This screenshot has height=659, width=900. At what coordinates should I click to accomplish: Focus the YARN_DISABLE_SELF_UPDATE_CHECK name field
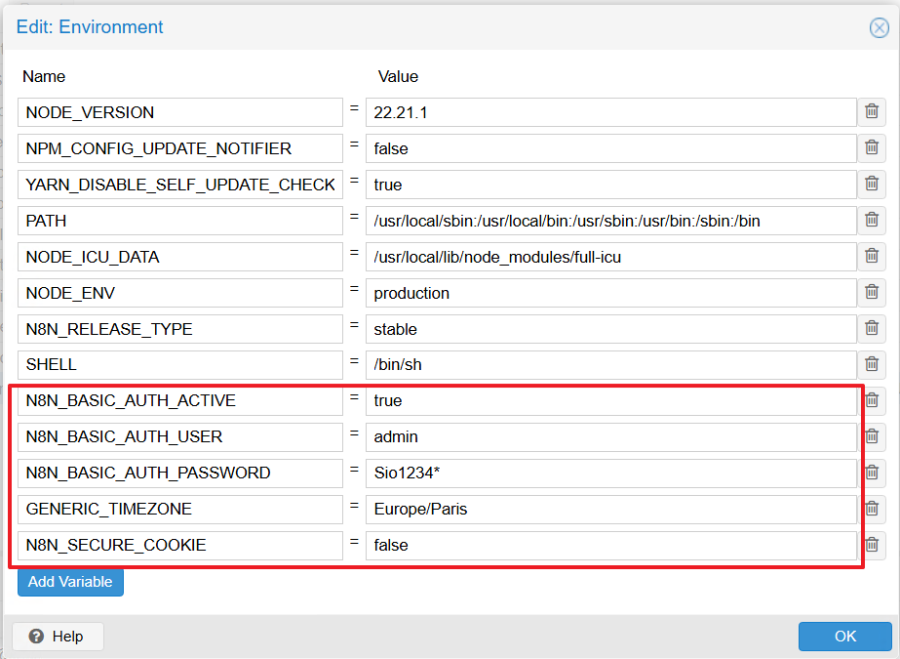180,185
